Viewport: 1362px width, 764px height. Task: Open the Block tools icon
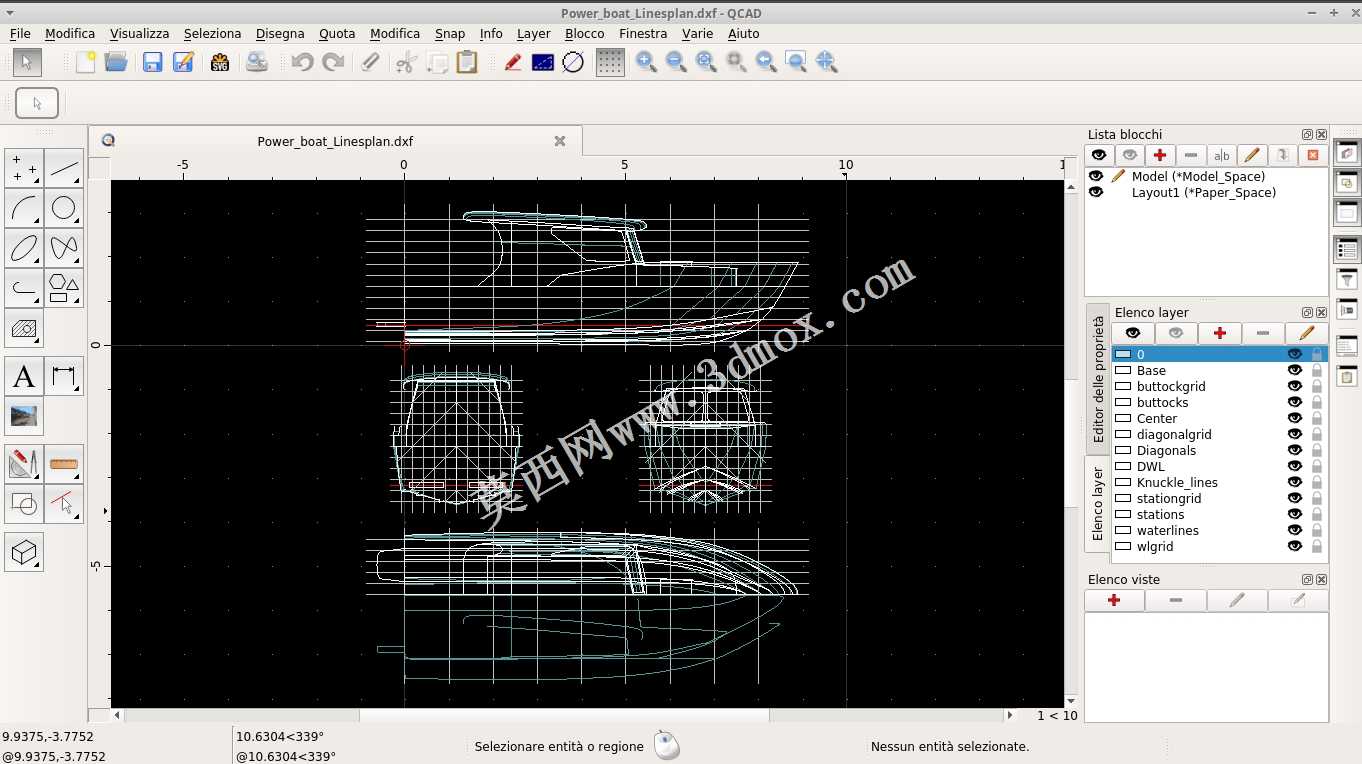pyautogui.click(x=24, y=504)
